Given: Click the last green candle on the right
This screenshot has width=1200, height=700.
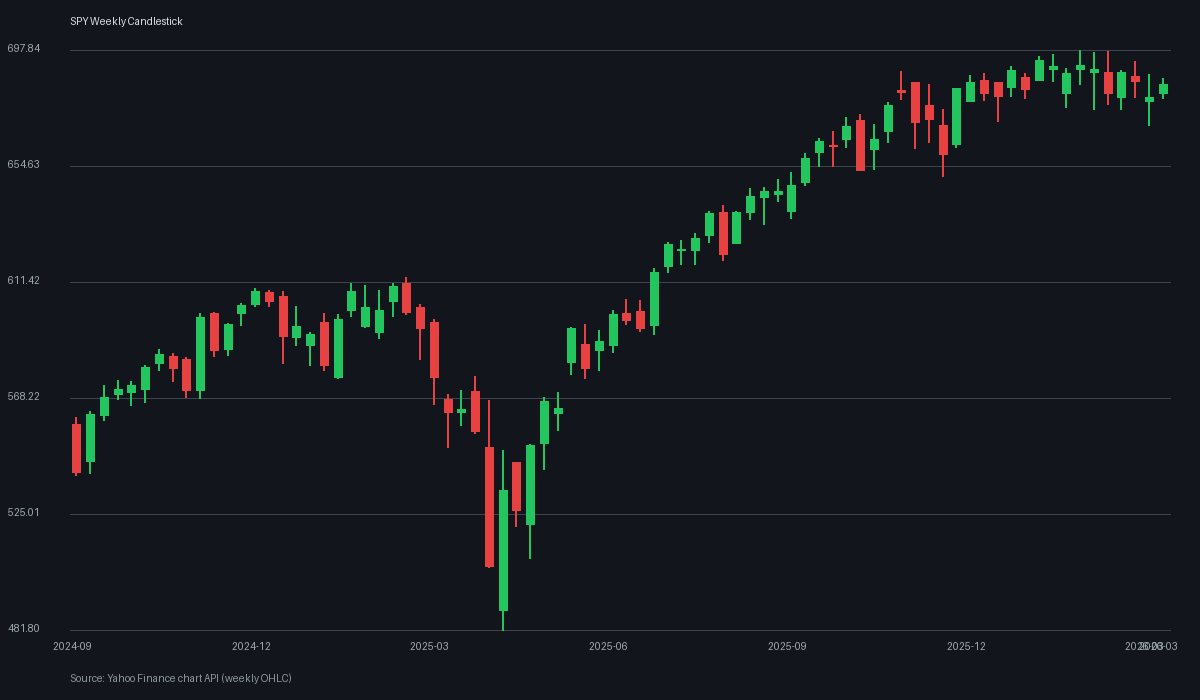Looking at the screenshot, I should (1163, 89).
